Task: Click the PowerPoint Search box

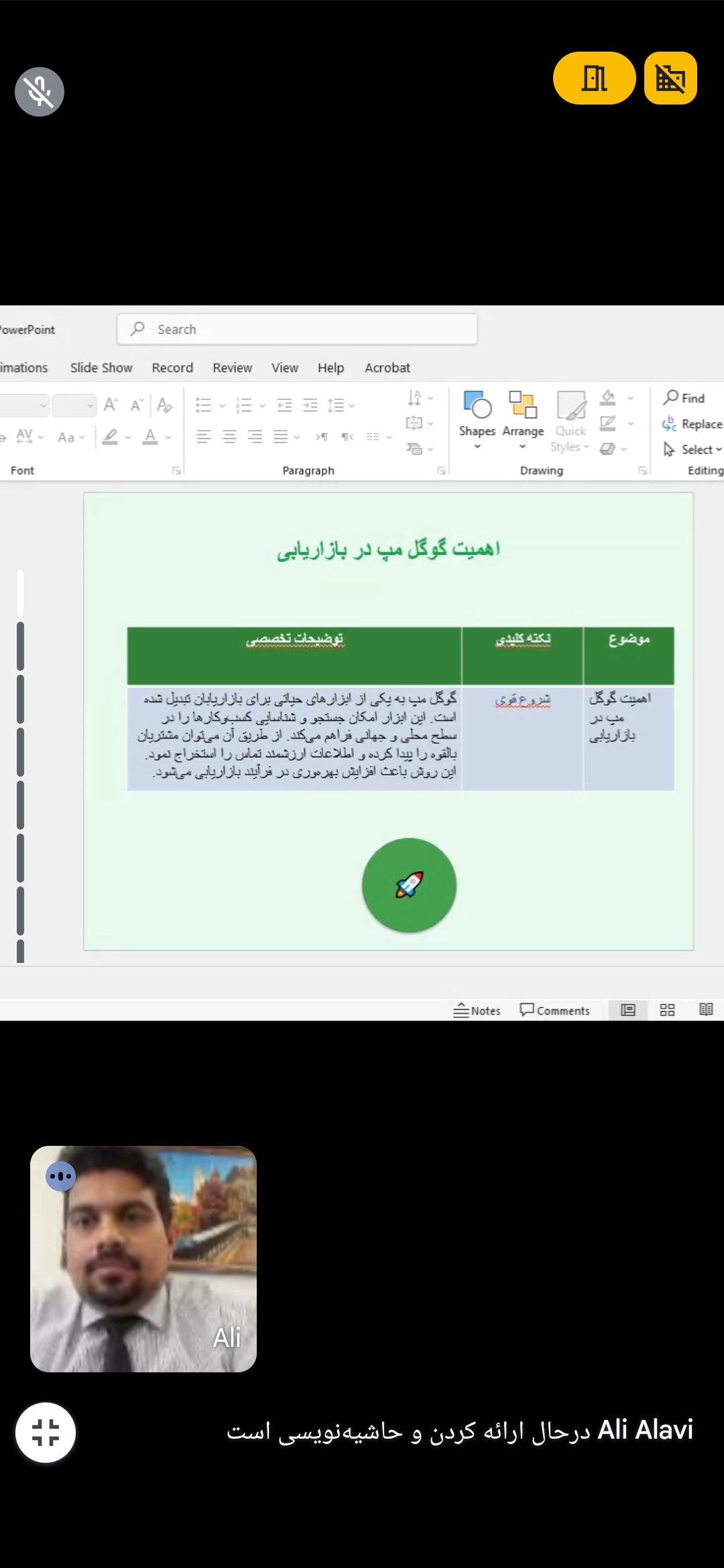Action: pyautogui.click(x=297, y=329)
